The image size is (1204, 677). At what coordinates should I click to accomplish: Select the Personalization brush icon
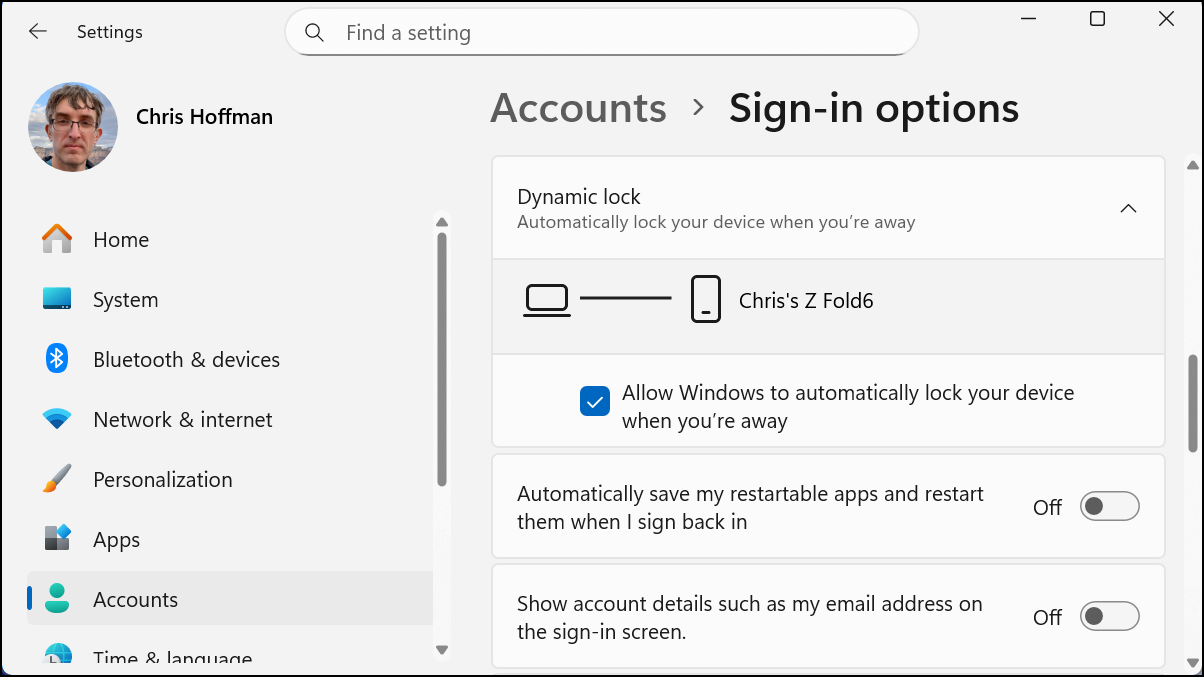56,479
